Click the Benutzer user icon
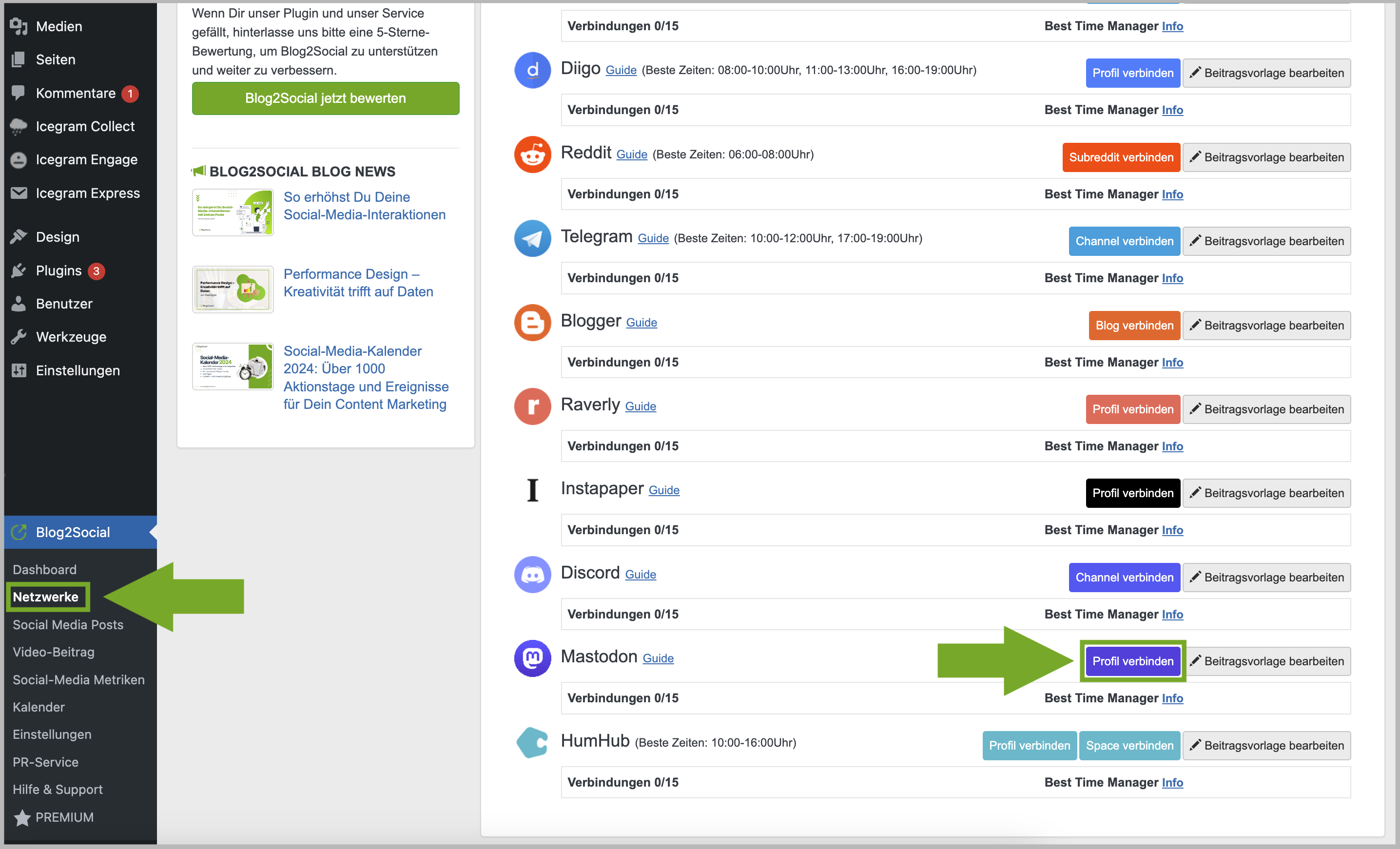Viewport: 1400px width, 849px height. [19, 304]
